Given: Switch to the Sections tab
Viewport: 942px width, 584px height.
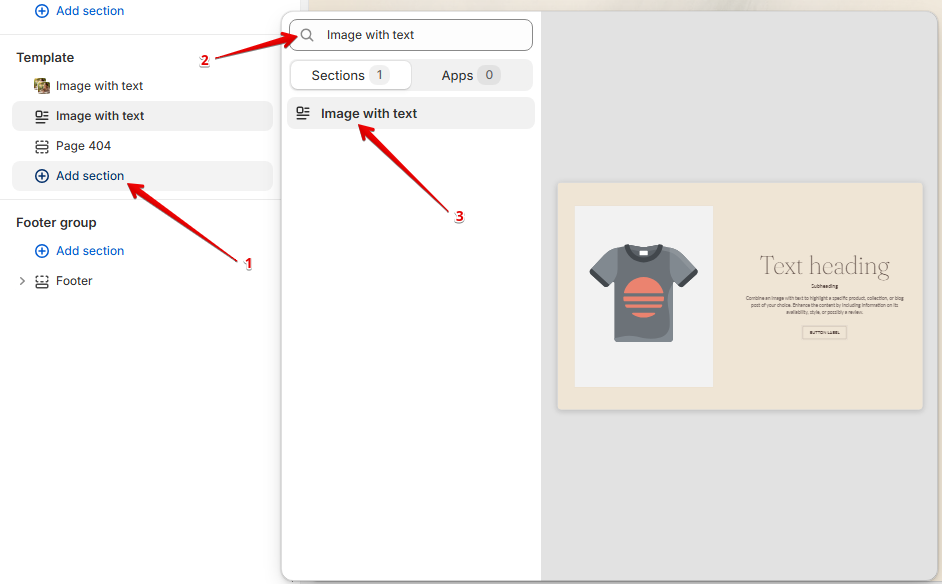Looking at the screenshot, I should [351, 75].
